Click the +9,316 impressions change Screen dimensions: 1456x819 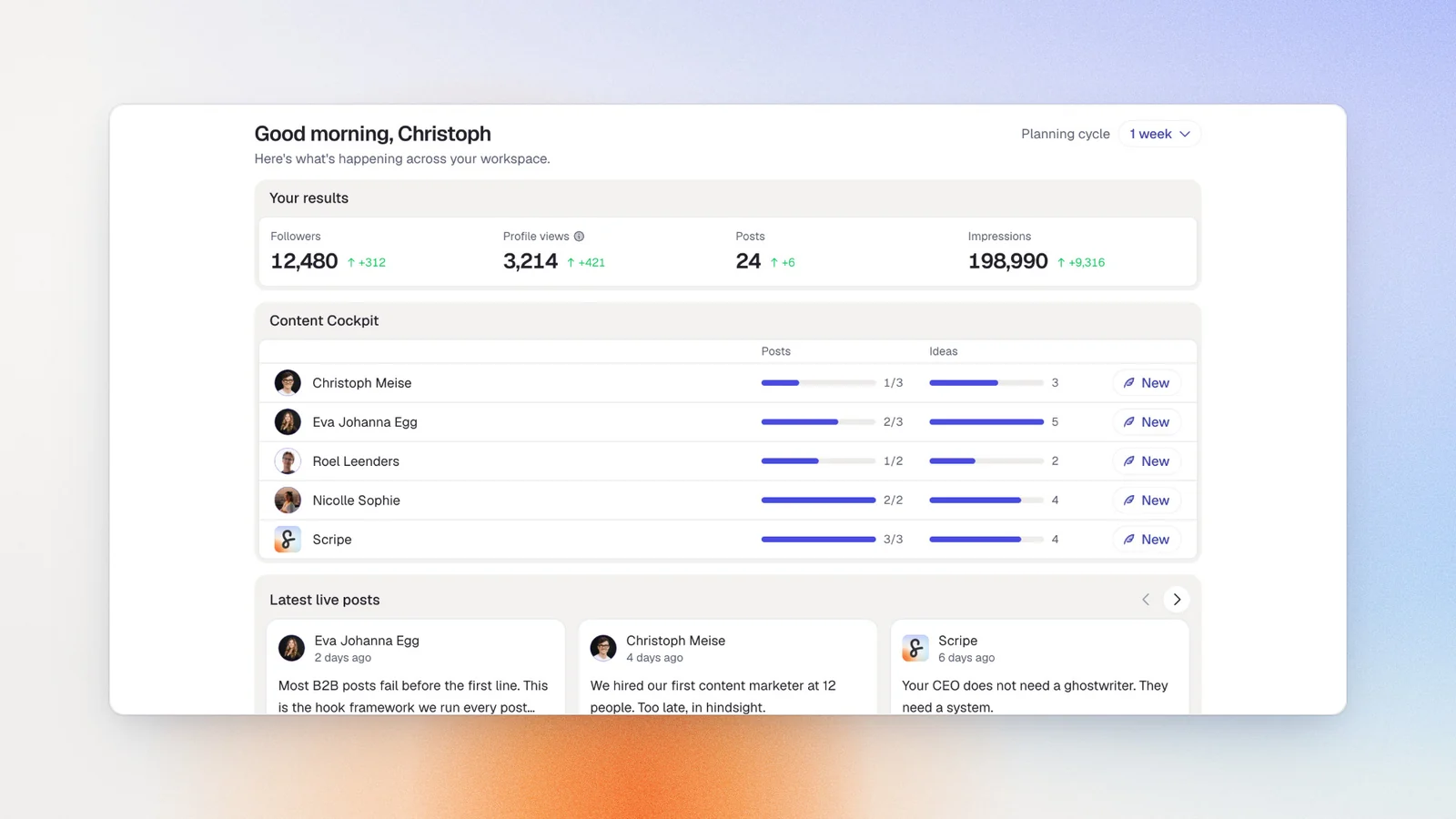pos(1081,262)
